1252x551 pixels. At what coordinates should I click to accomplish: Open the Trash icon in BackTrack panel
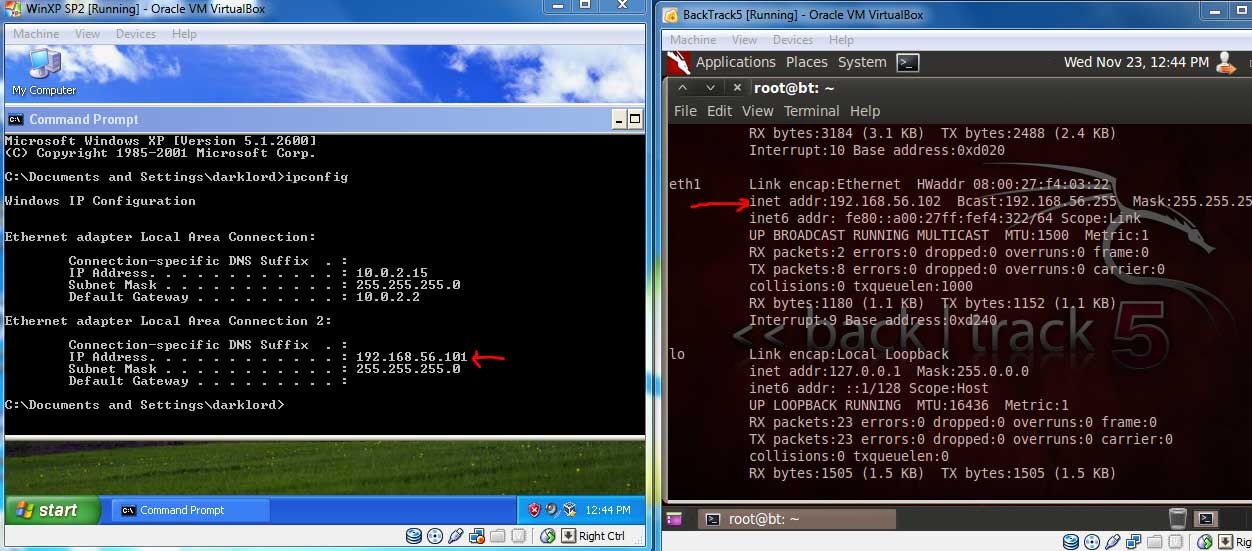click(1178, 518)
